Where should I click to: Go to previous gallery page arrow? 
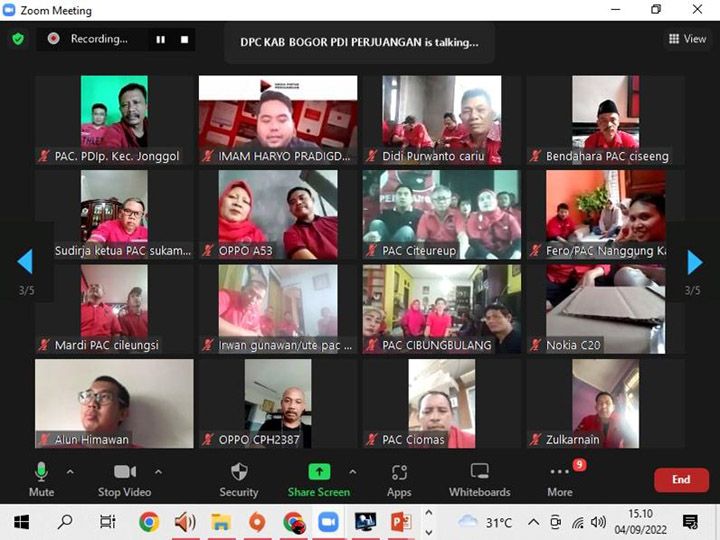tap(25, 262)
